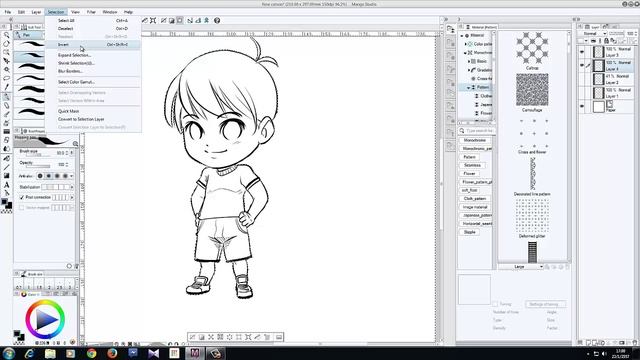This screenshot has width=640, height=360.
Task: Click the Flower tag button
Action: [469, 173]
